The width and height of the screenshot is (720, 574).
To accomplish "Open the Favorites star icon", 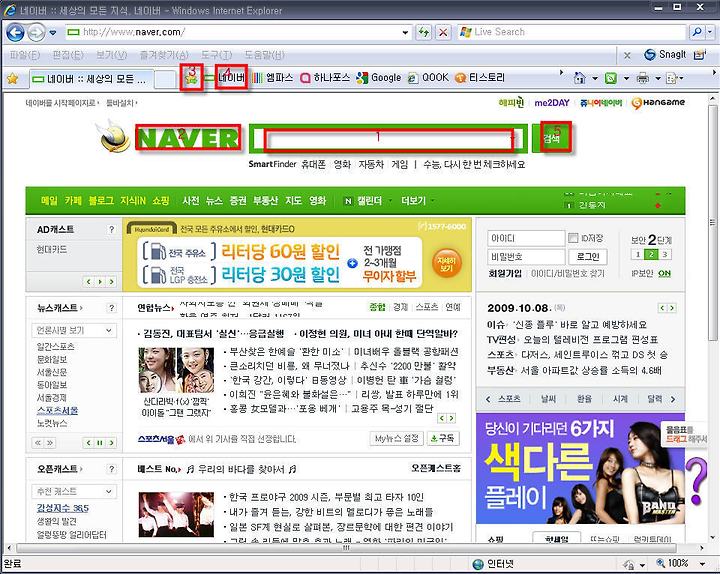I will 12,79.
